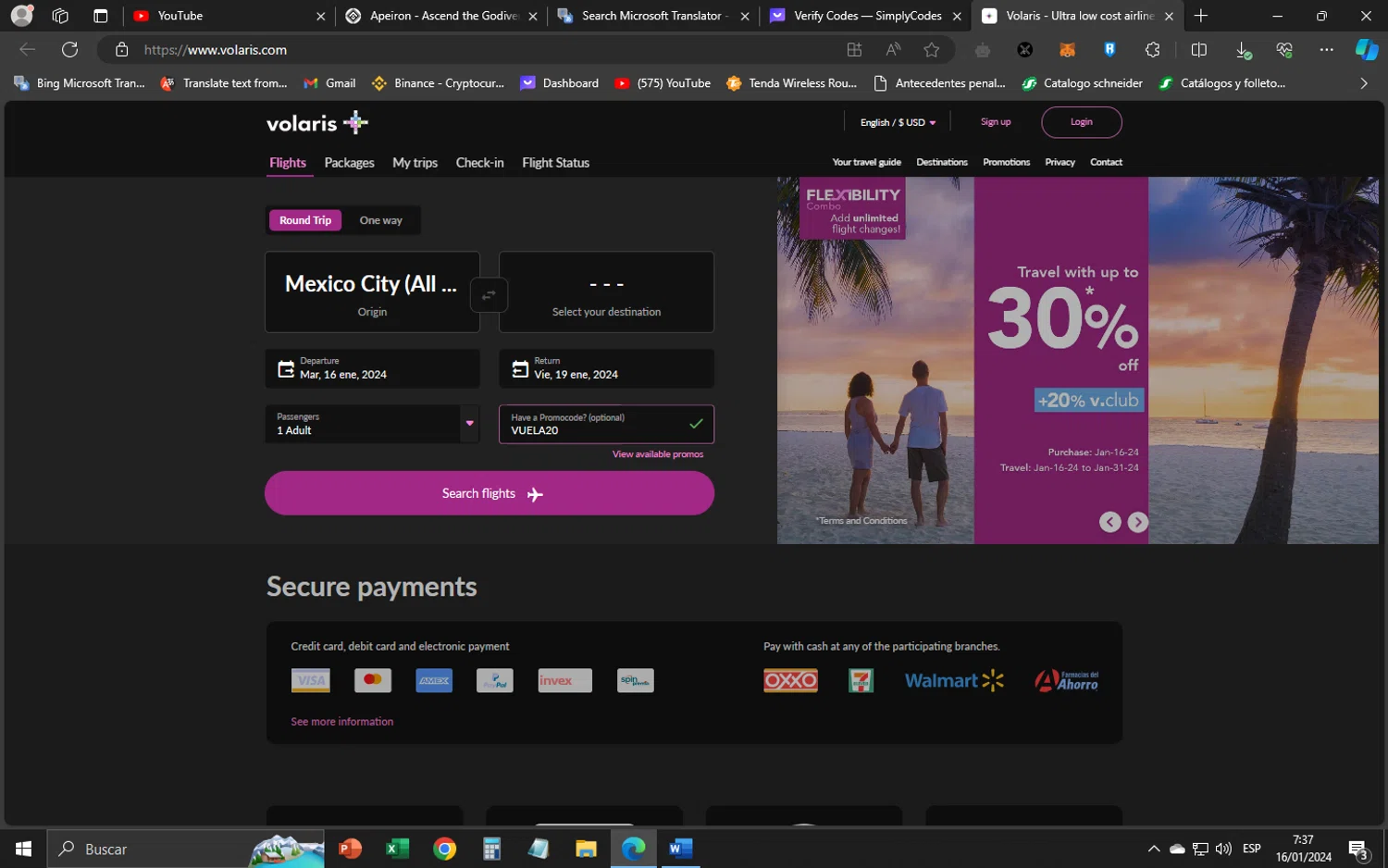Open Edge downloads icon
1388x868 pixels.
coord(1243,50)
